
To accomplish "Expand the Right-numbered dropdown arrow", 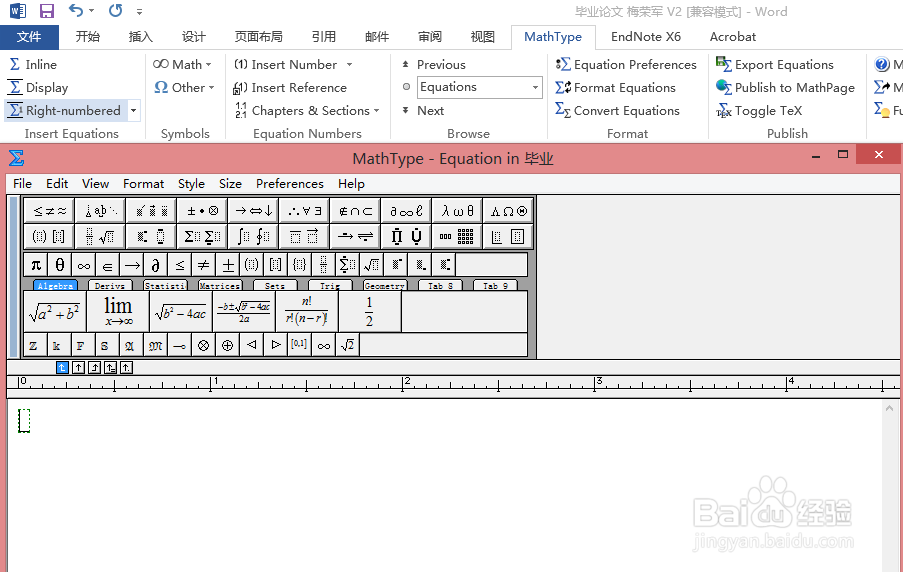I will [134, 110].
